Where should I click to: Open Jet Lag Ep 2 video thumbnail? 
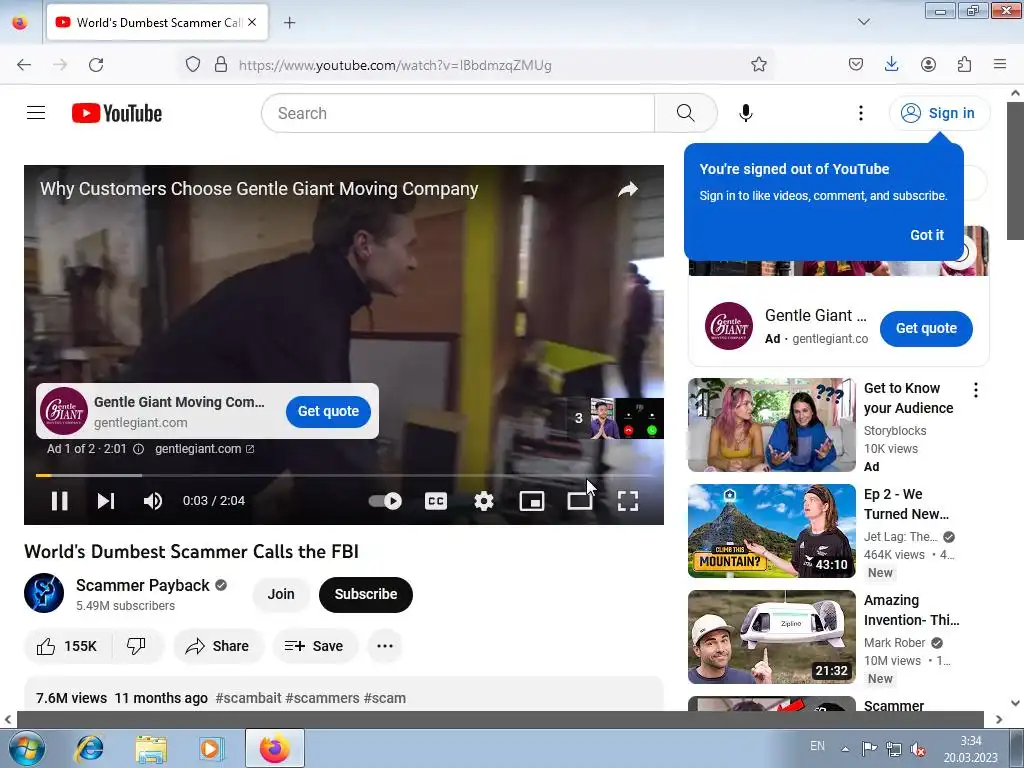point(771,531)
